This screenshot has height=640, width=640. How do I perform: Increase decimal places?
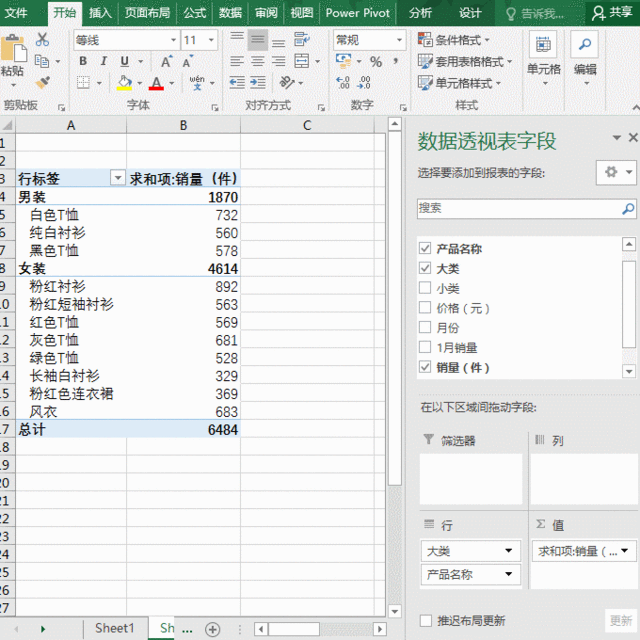click(343, 83)
